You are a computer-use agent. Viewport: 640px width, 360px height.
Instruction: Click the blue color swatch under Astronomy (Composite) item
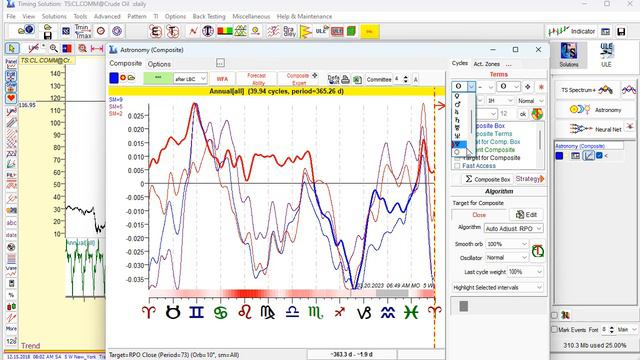point(559,156)
